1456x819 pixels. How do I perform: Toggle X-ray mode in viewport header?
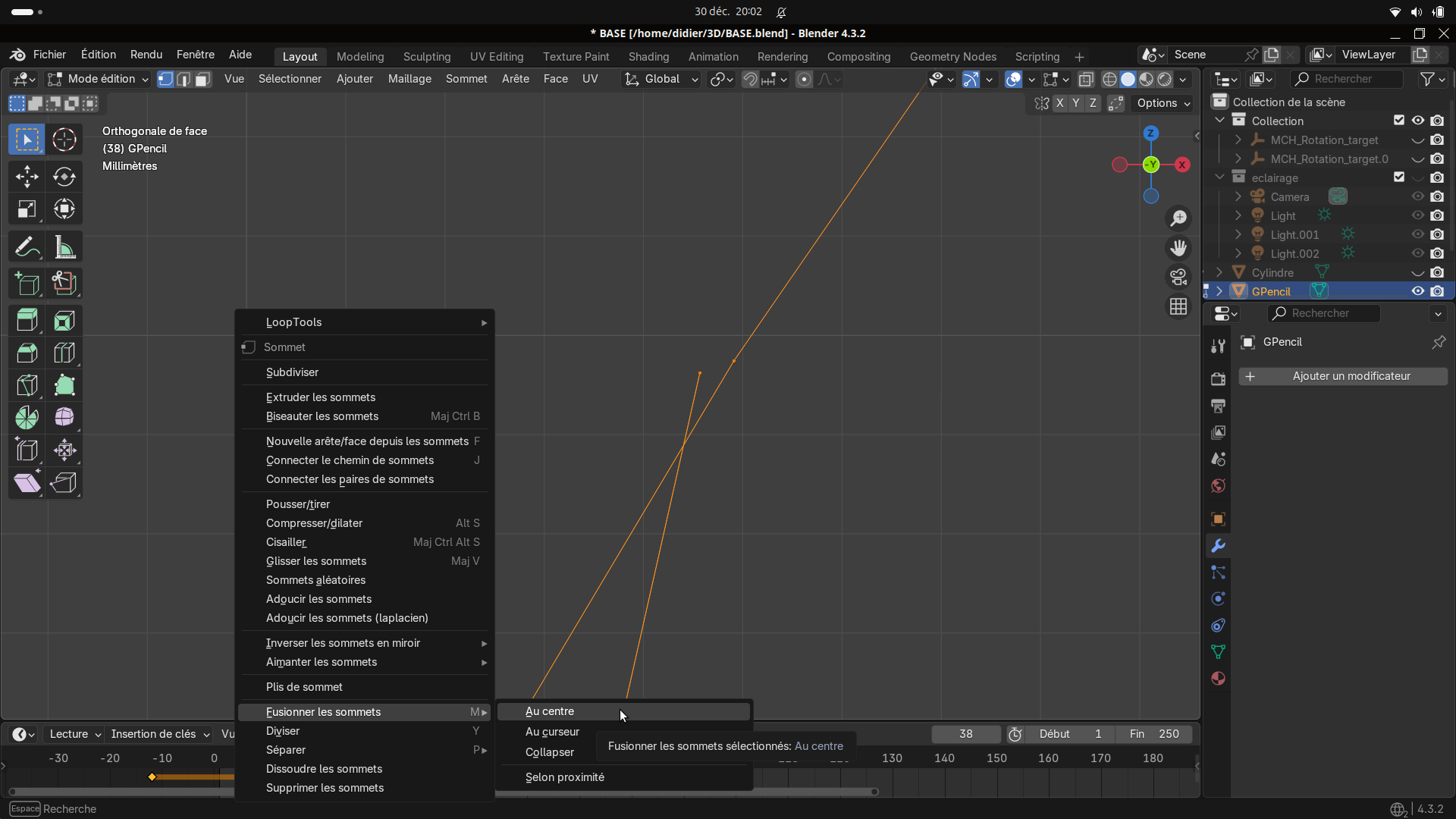(x=1086, y=79)
